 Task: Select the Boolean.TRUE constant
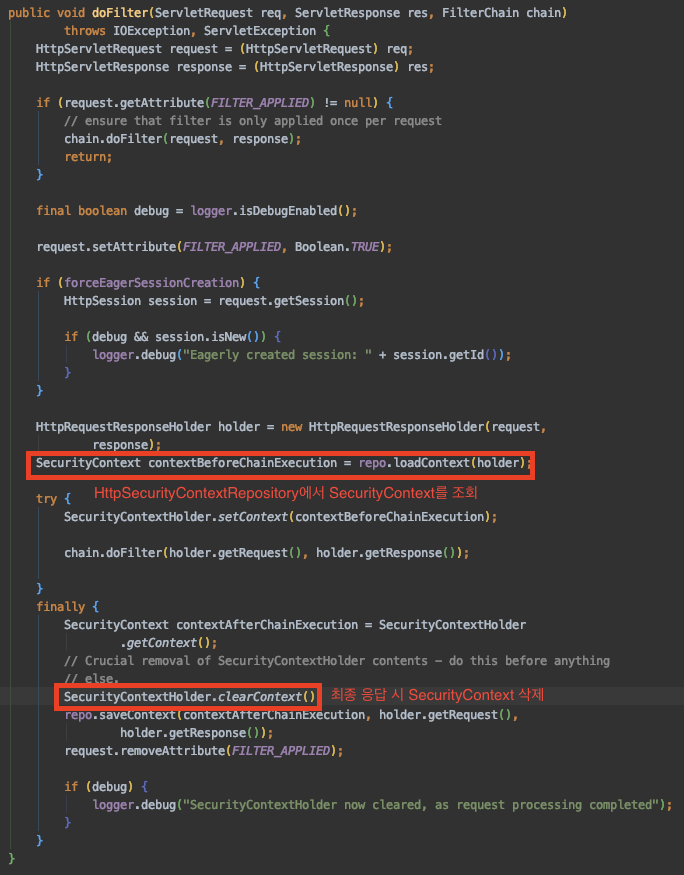pos(336,247)
